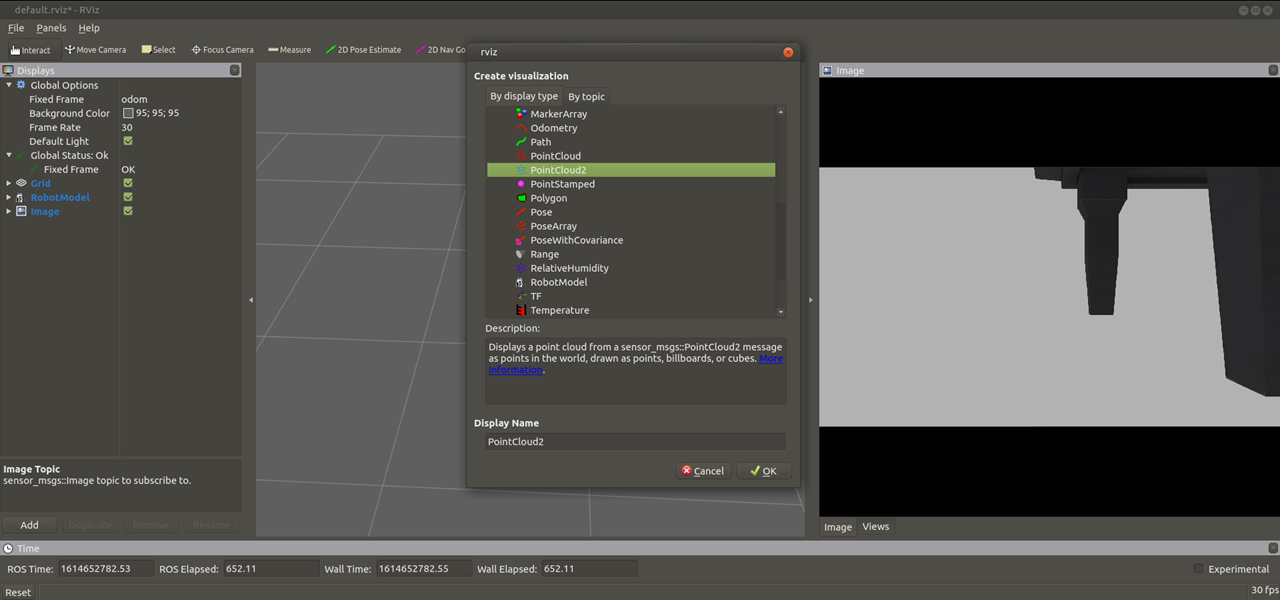Toggle the Experimental checkbox
The width and height of the screenshot is (1280, 600).
[x=1199, y=569]
